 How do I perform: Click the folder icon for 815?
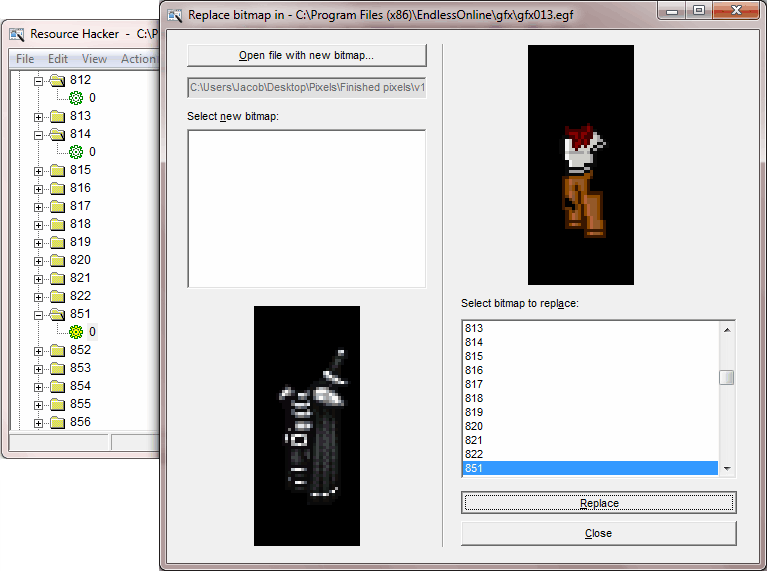[x=57, y=170]
